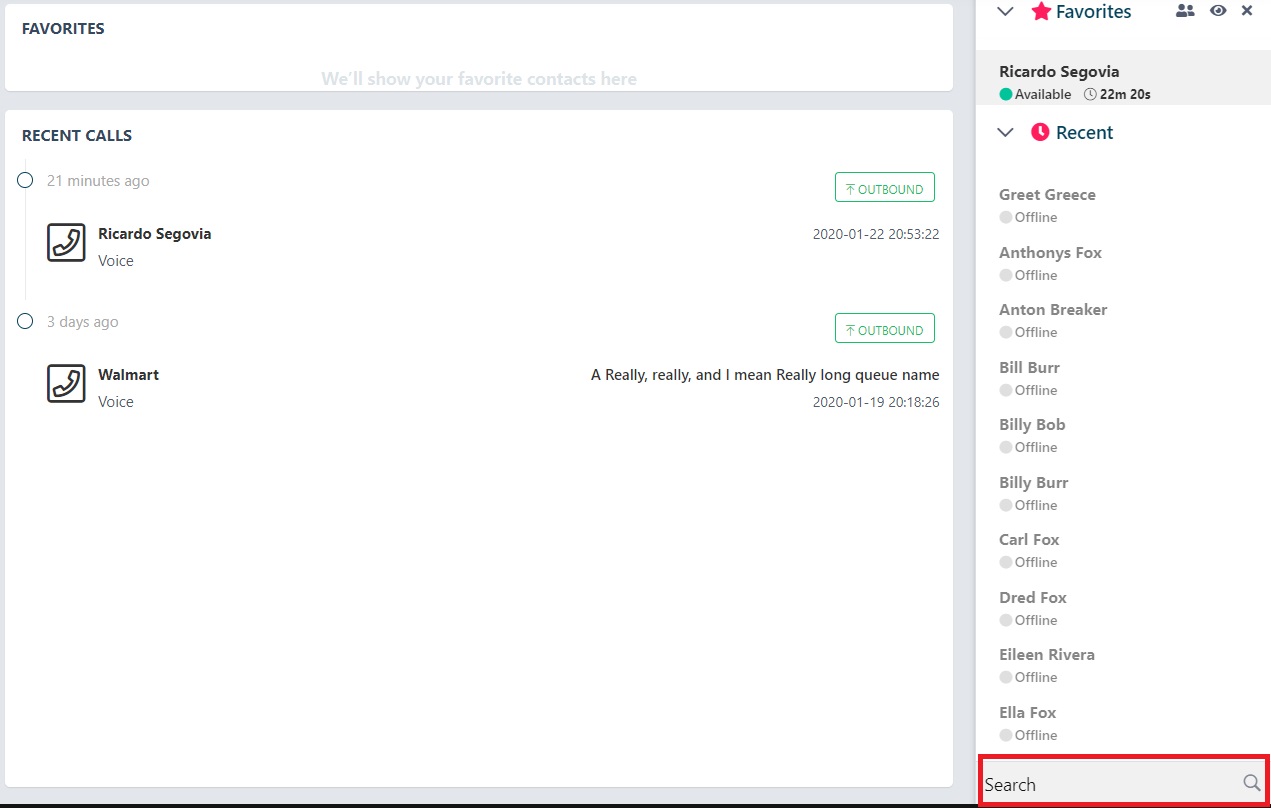Click the Recent clock icon
1271x808 pixels.
[x=1040, y=132]
